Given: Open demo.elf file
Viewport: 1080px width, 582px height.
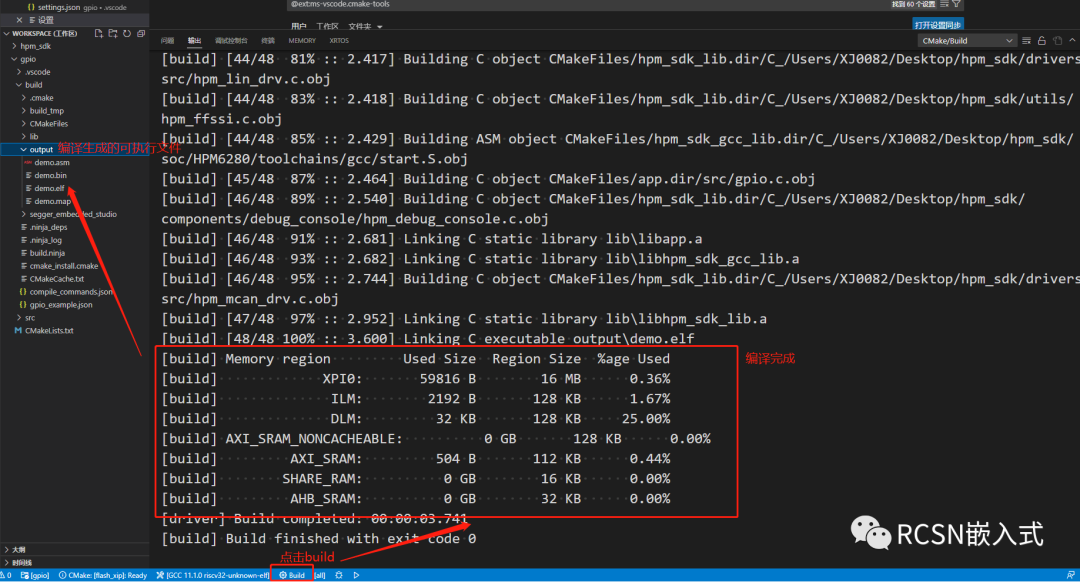Looking at the screenshot, I should 49,188.
